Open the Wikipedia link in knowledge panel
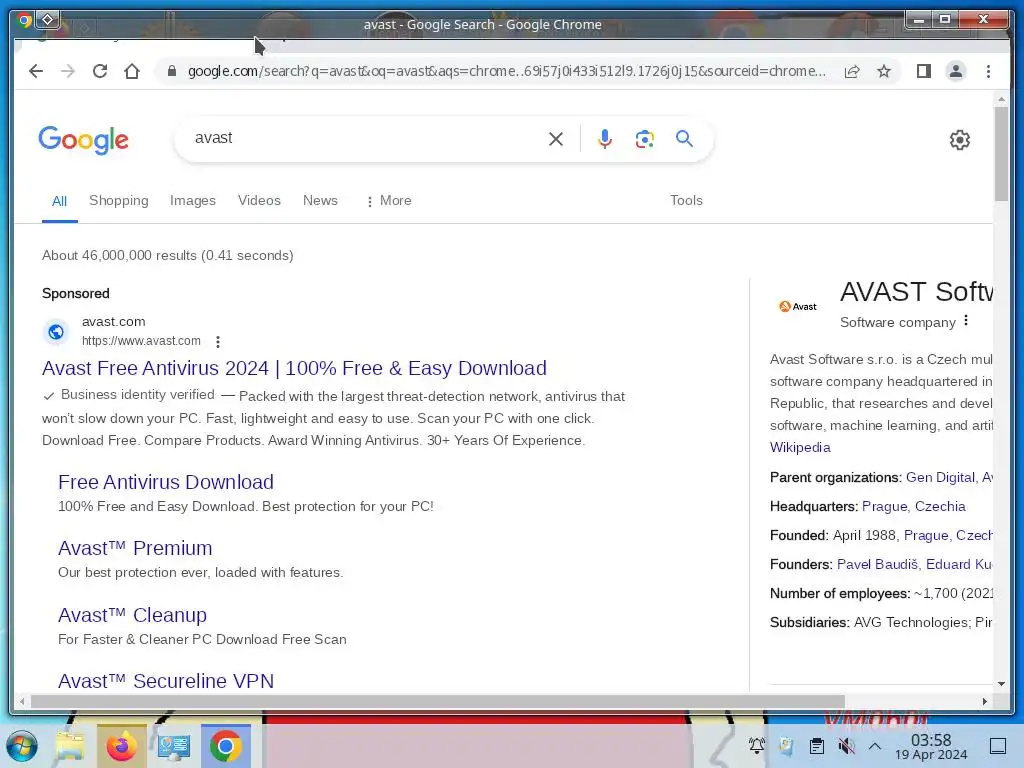This screenshot has width=1024, height=768. 800,447
